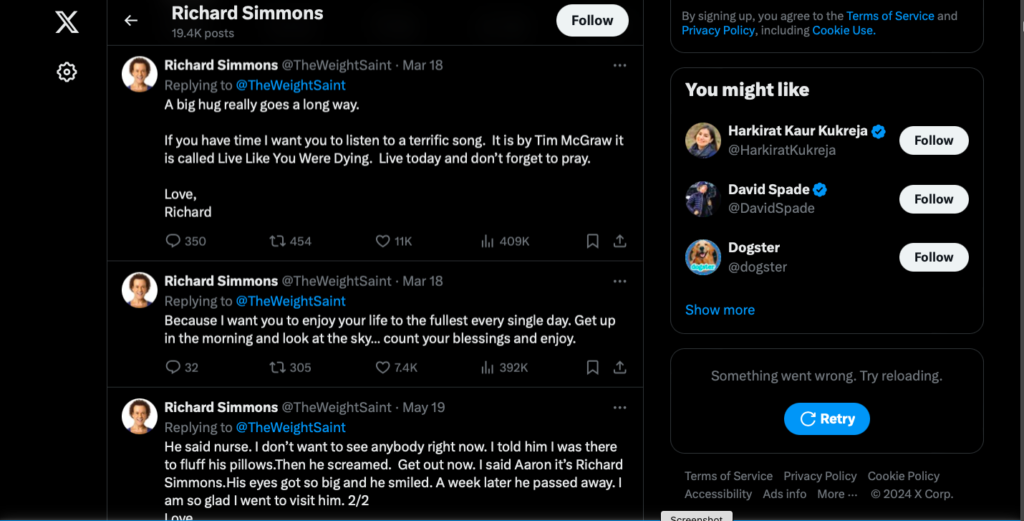Open the settings gear in sidebar
This screenshot has width=1024, height=521.
point(67,72)
